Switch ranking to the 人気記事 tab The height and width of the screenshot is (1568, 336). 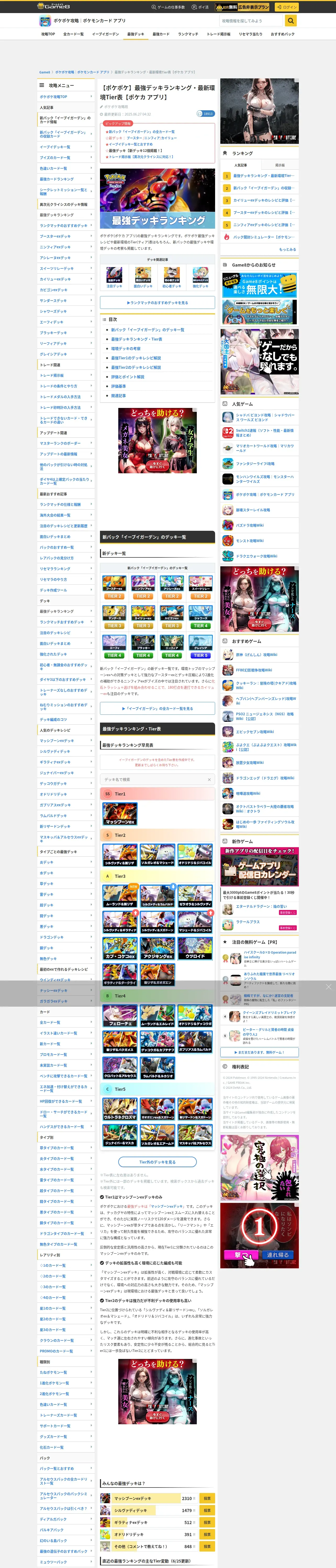pos(241,165)
